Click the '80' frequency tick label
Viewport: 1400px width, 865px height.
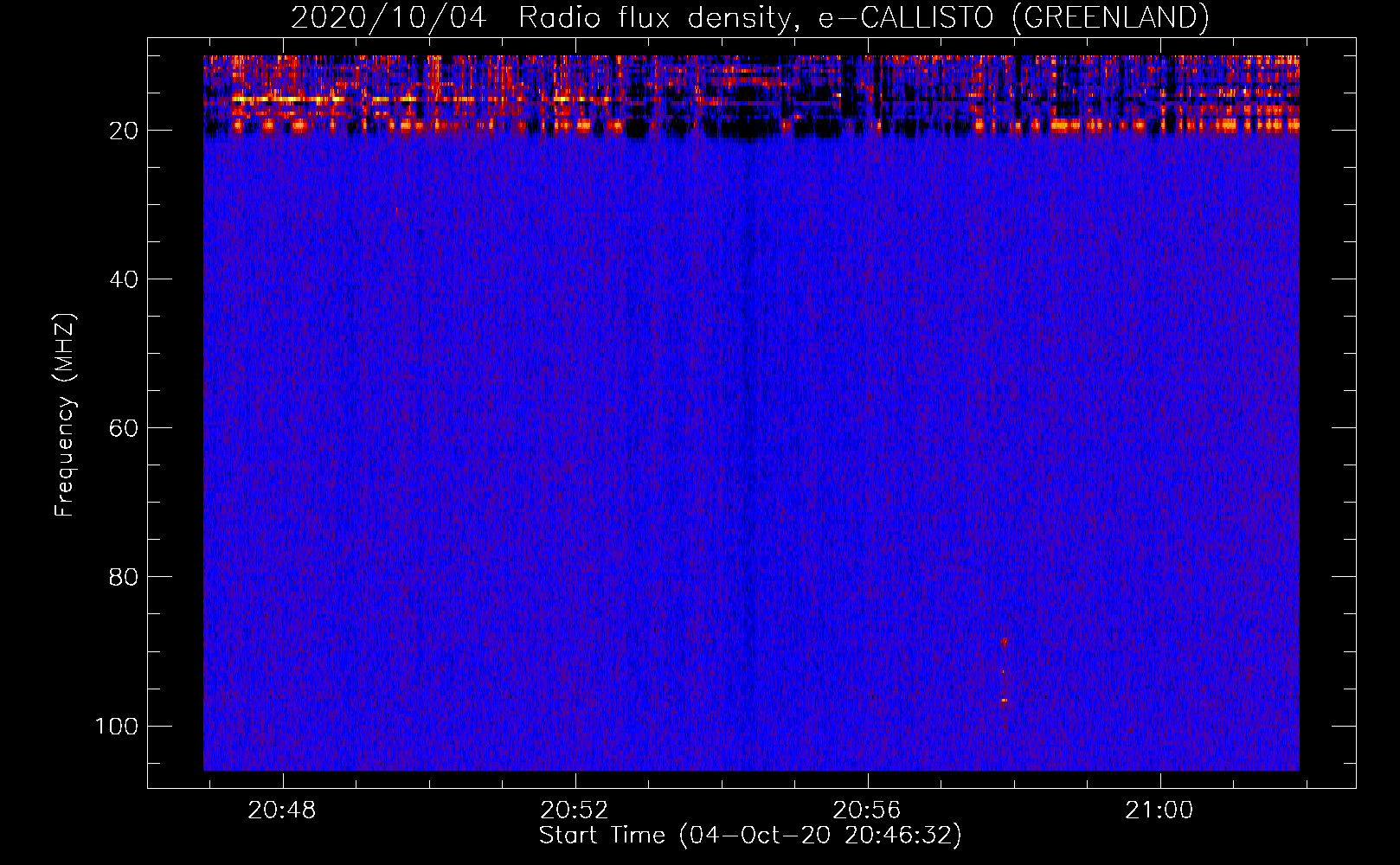click(124, 577)
